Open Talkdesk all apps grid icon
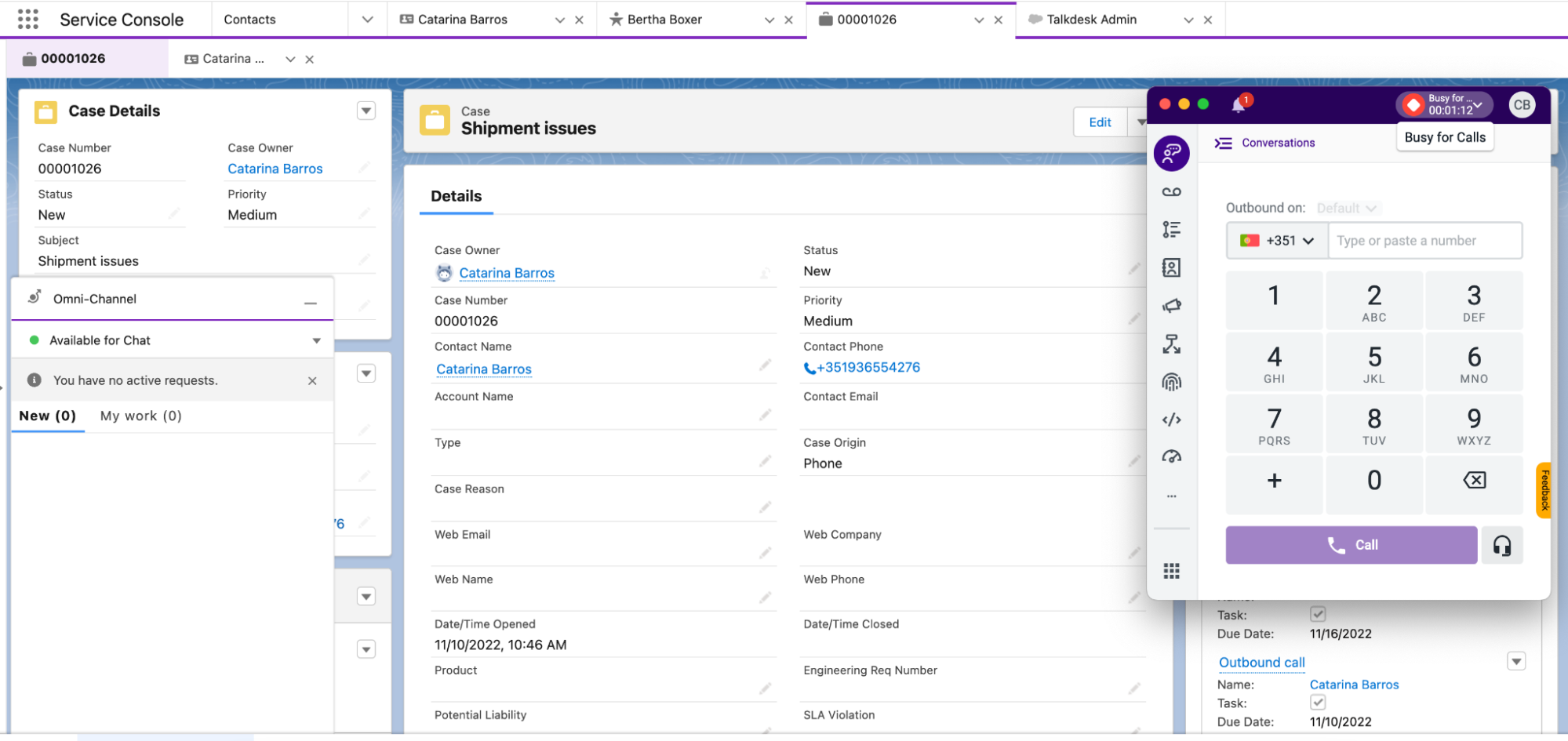Viewport: 1568px width, 741px height. tap(1171, 571)
